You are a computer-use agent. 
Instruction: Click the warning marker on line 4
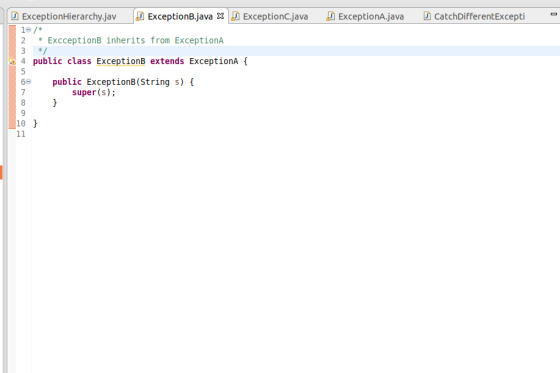[x=12, y=61]
